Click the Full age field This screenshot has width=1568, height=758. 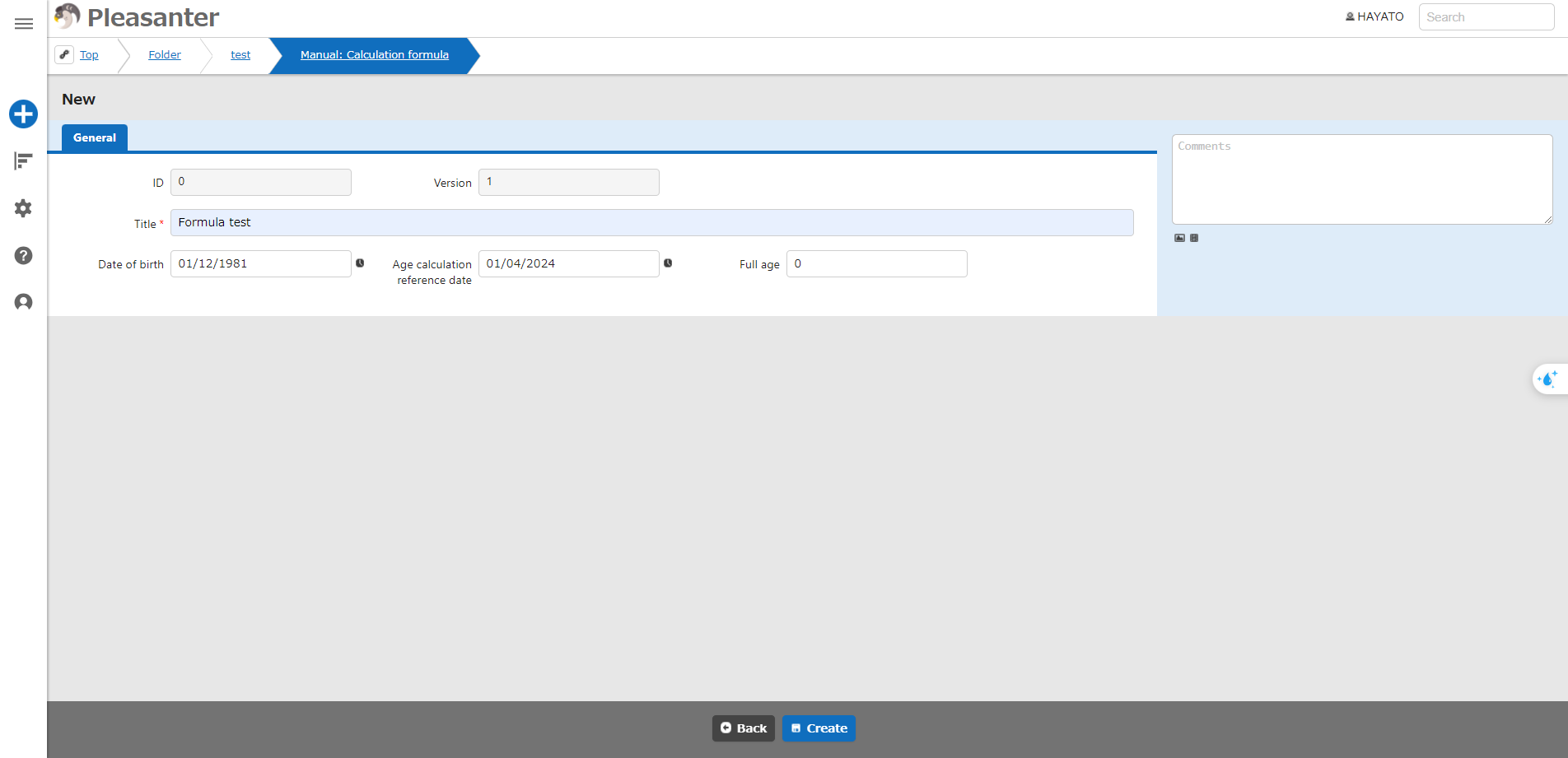point(877,263)
